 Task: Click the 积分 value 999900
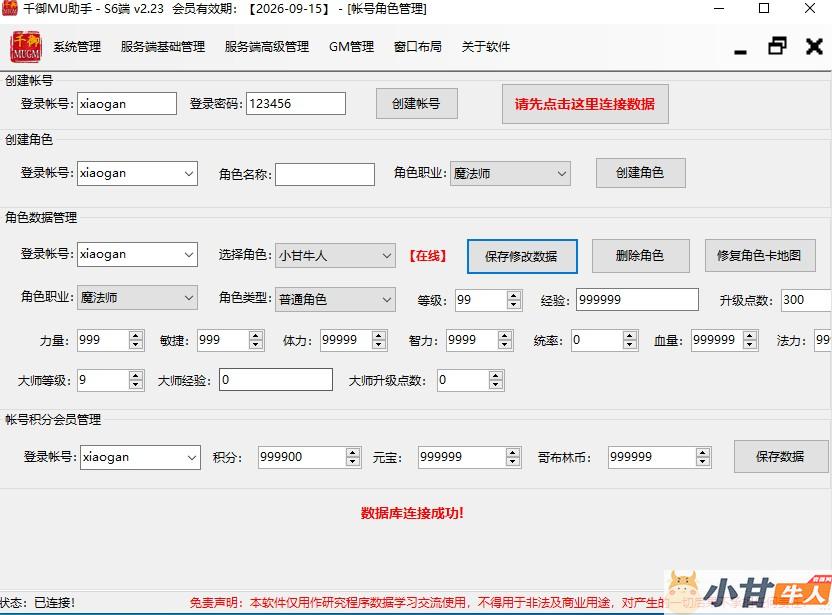click(x=281, y=457)
